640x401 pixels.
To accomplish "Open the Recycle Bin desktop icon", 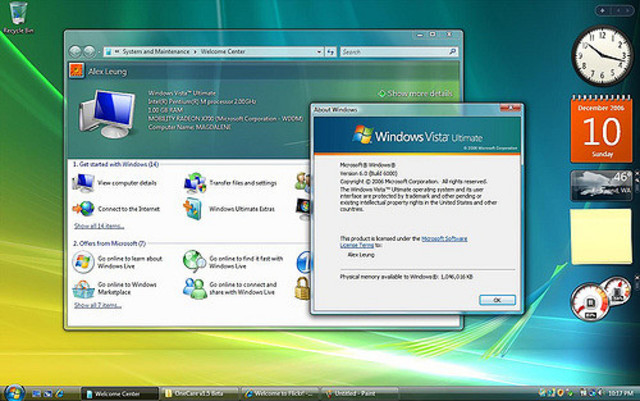I will pyautogui.click(x=18, y=18).
